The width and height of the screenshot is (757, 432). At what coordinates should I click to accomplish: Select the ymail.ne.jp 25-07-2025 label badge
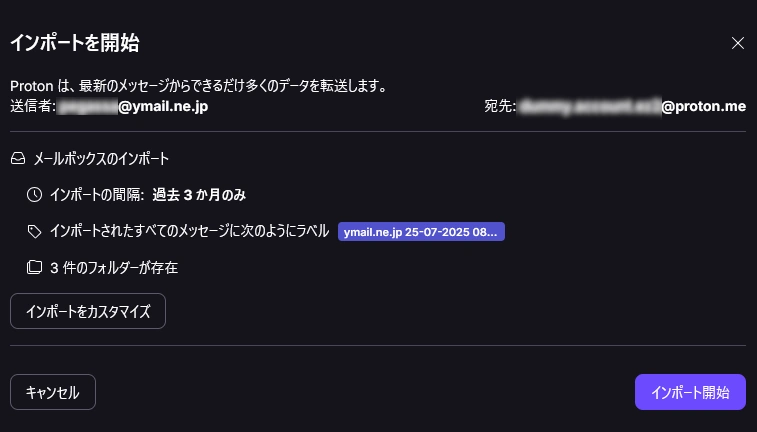421,232
